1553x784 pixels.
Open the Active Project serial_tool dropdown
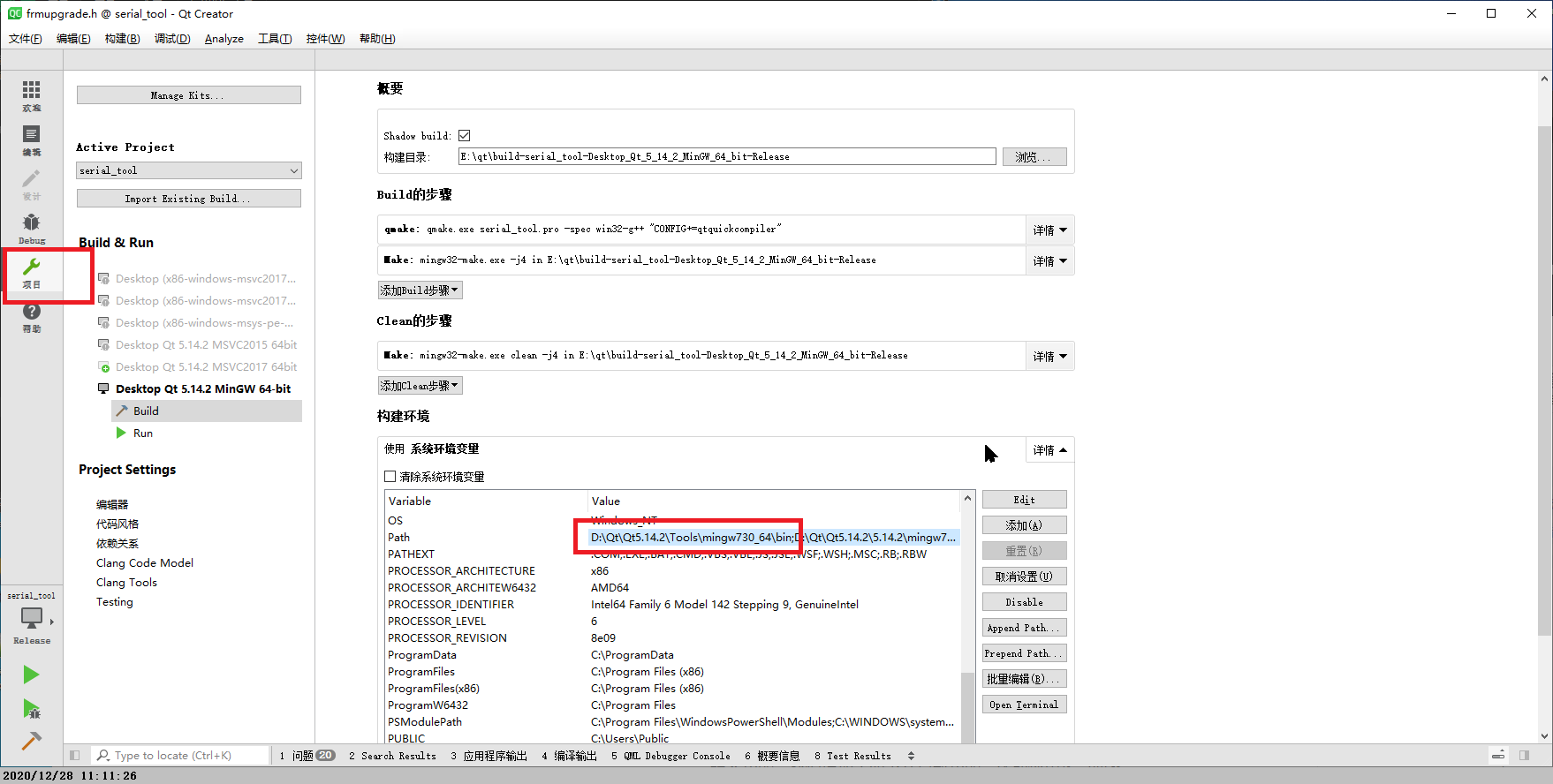[189, 170]
